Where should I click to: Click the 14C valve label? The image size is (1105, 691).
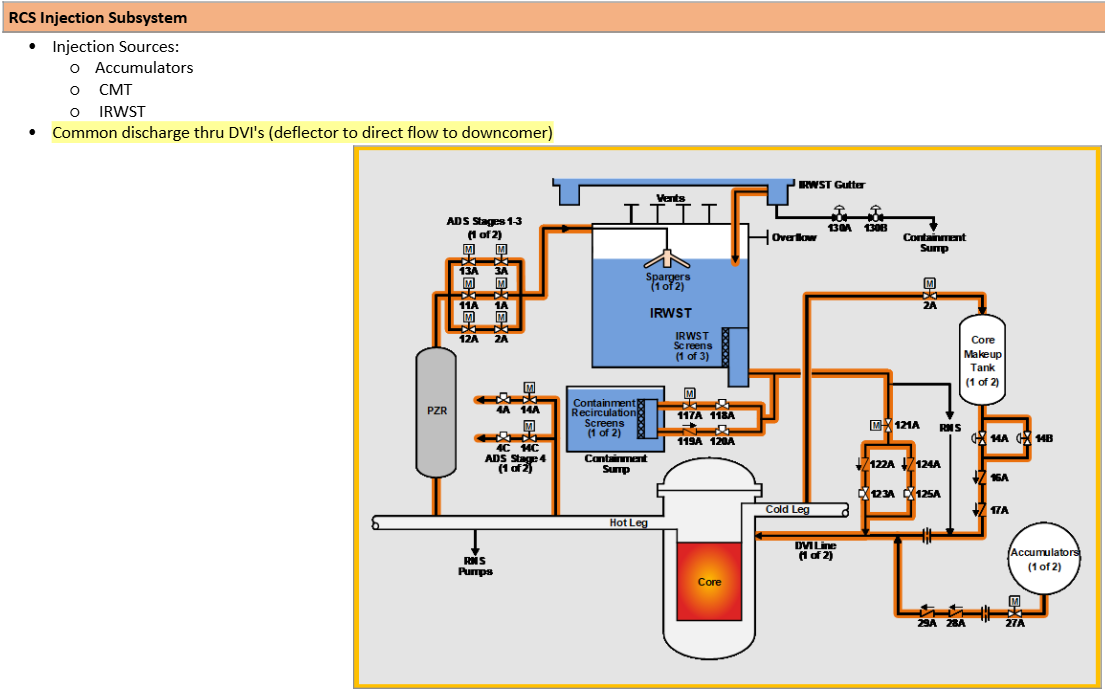530,447
